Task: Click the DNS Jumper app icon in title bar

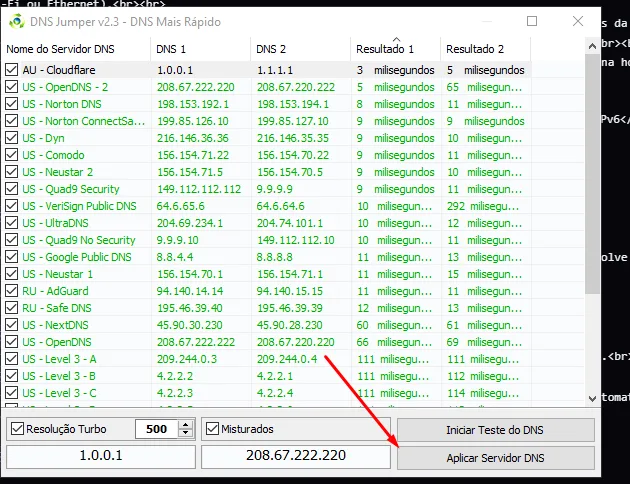Action: click(x=16, y=21)
